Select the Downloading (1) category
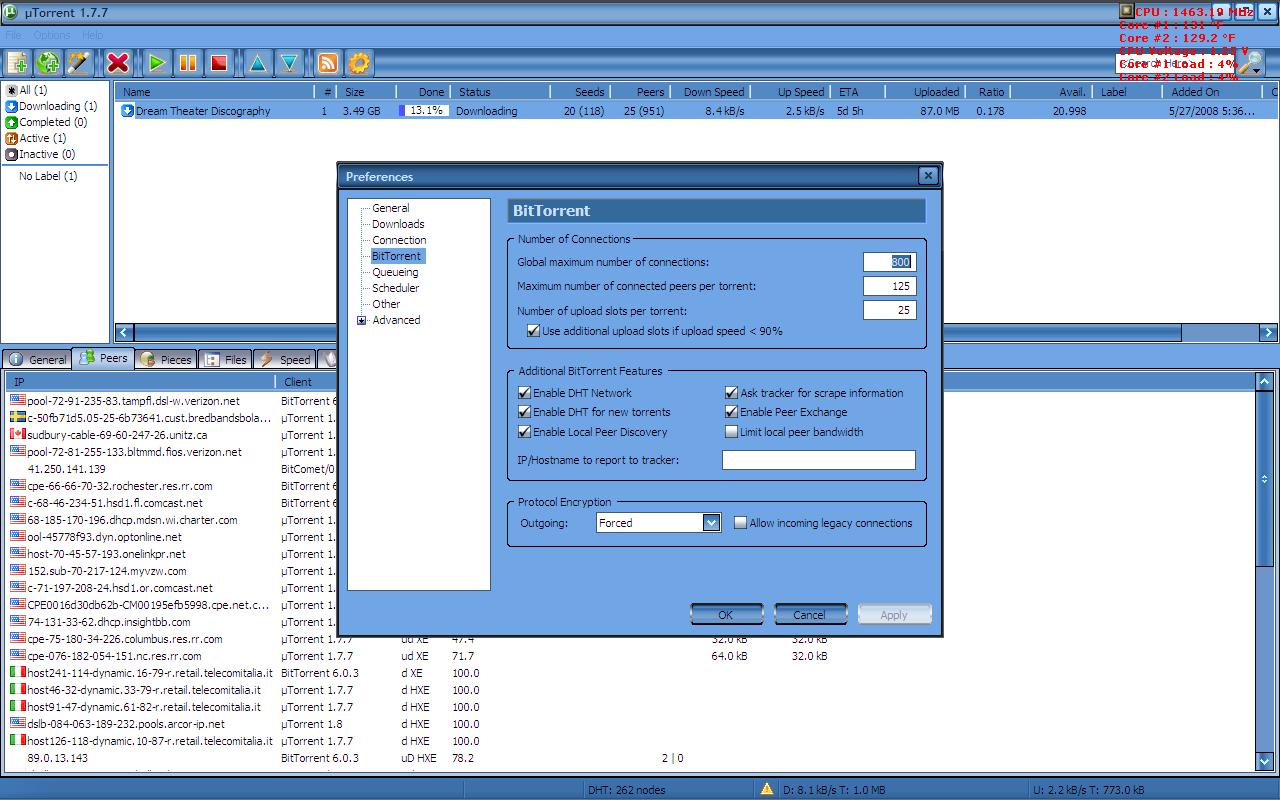 pyautogui.click(x=51, y=106)
